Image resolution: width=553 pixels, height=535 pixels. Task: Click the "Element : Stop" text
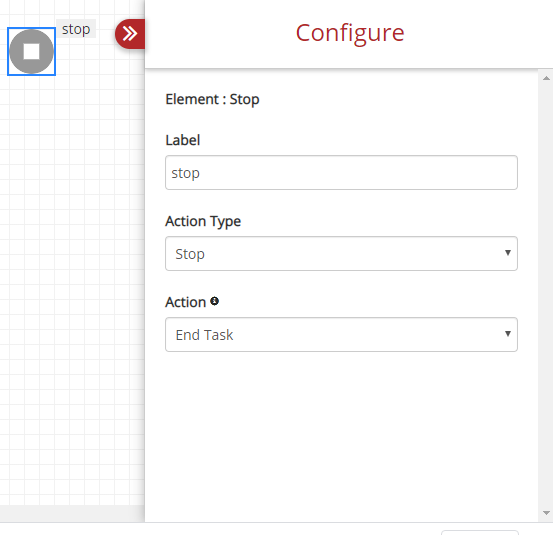click(212, 99)
